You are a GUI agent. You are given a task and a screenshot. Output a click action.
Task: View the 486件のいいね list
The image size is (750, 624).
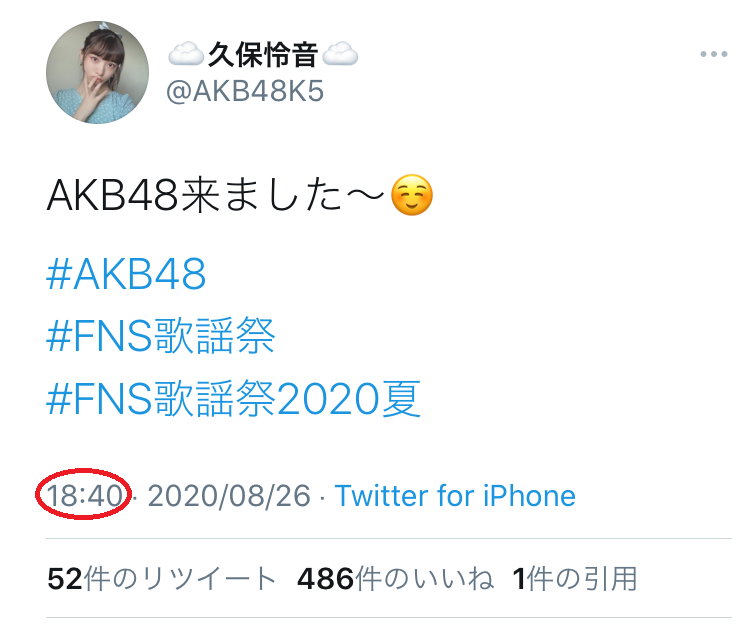(x=395, y=579)
